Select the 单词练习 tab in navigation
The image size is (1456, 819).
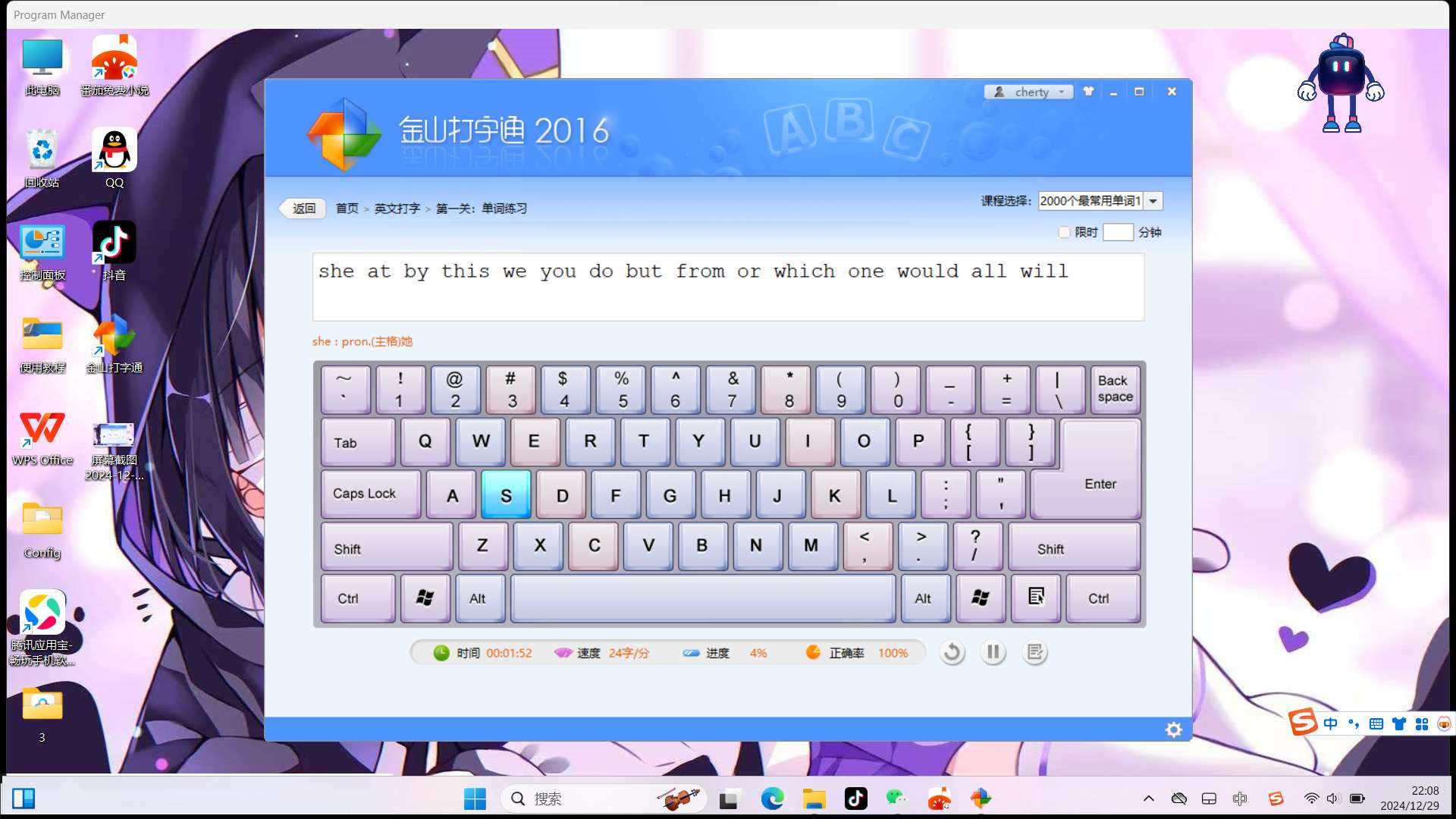coord(504,208)
